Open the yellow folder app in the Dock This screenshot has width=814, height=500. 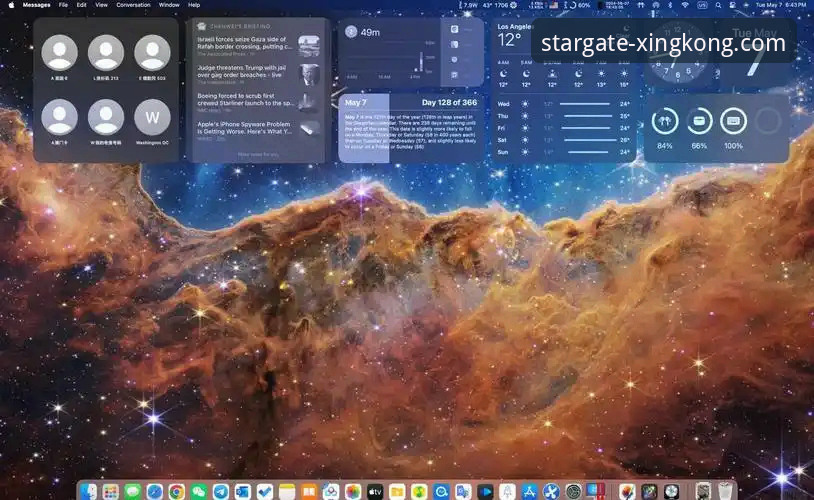(x=397, y=491)
